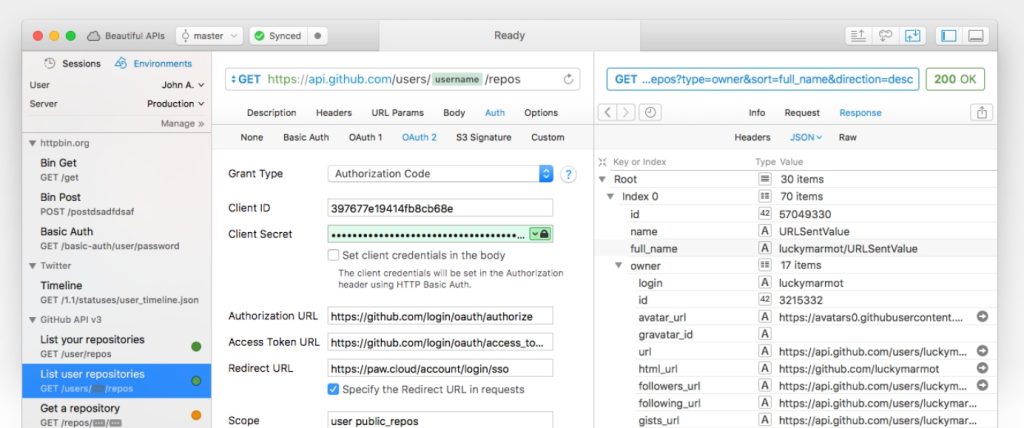Click the Scope field with user public_repos
The width and height of the screenshot is (1024, 428).
tap(440, 420)
